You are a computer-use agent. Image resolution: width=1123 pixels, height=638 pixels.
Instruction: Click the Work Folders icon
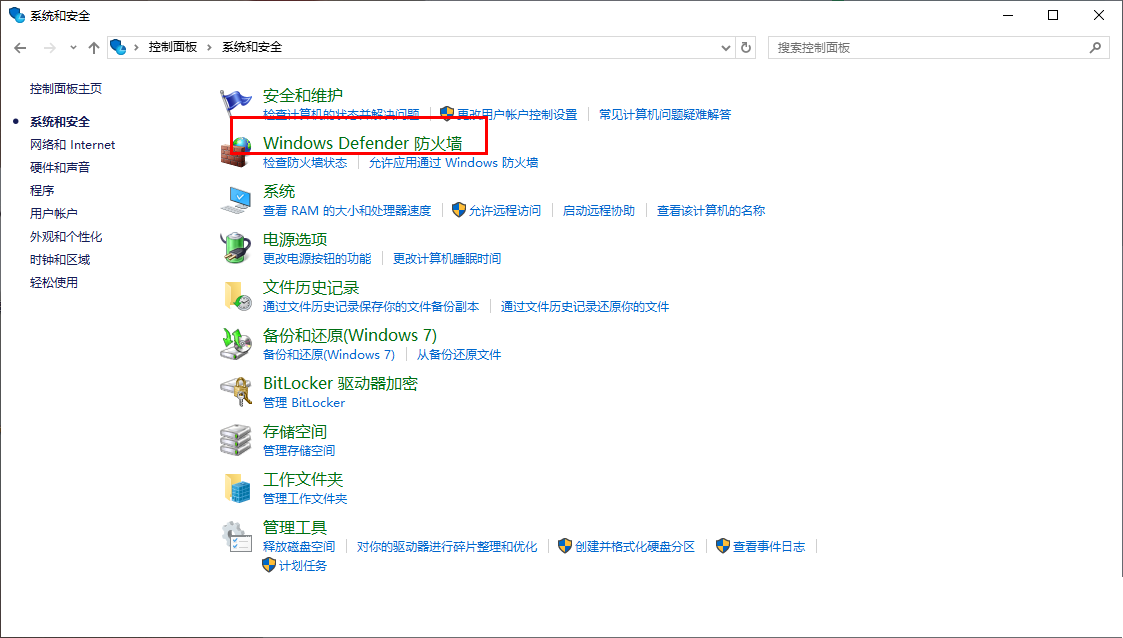tap(237, 488)
